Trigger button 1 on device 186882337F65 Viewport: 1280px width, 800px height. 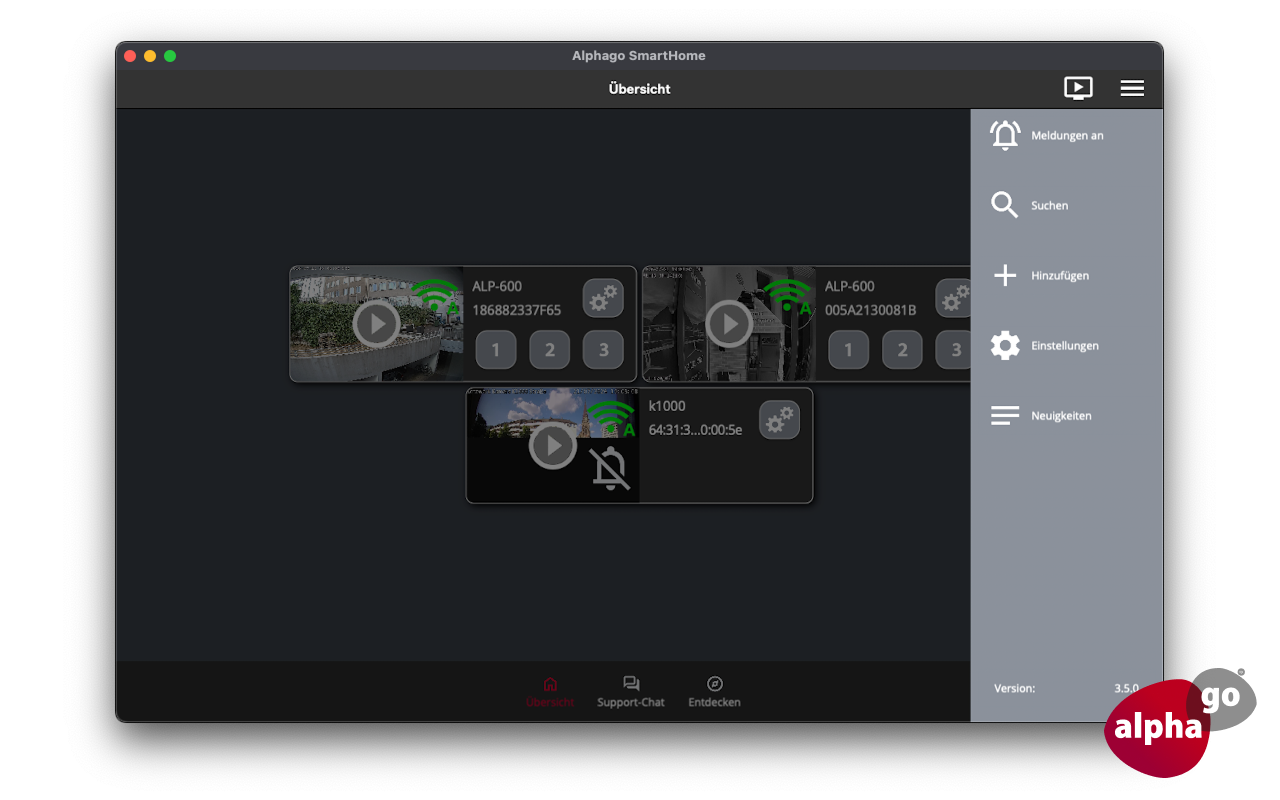(x=496, y=350)
